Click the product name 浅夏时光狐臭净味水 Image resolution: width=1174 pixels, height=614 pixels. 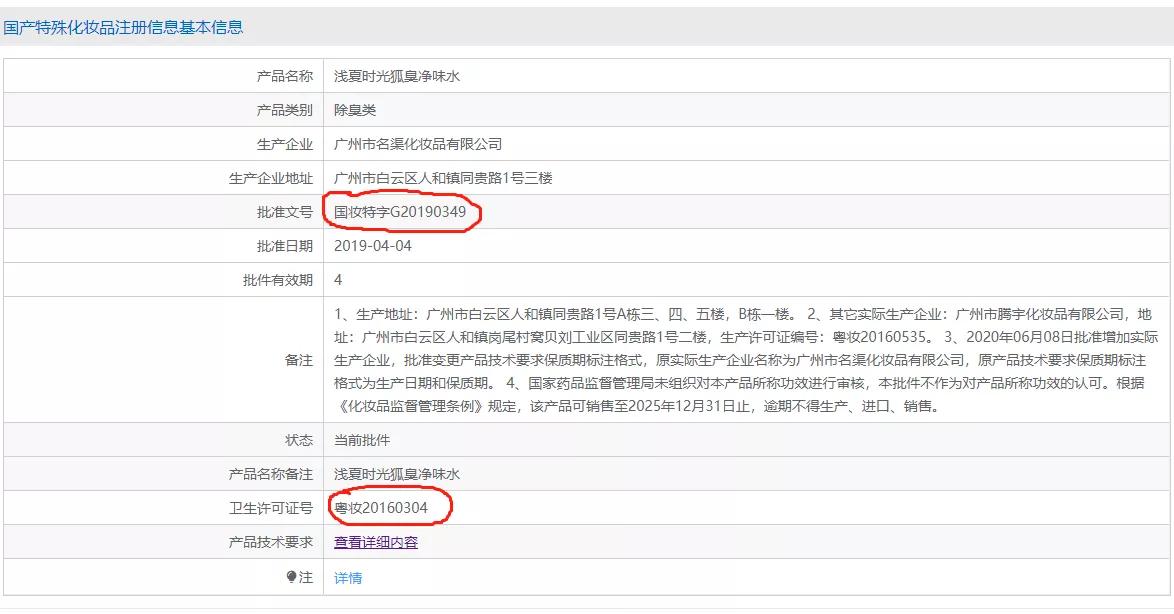coord(394,74)
